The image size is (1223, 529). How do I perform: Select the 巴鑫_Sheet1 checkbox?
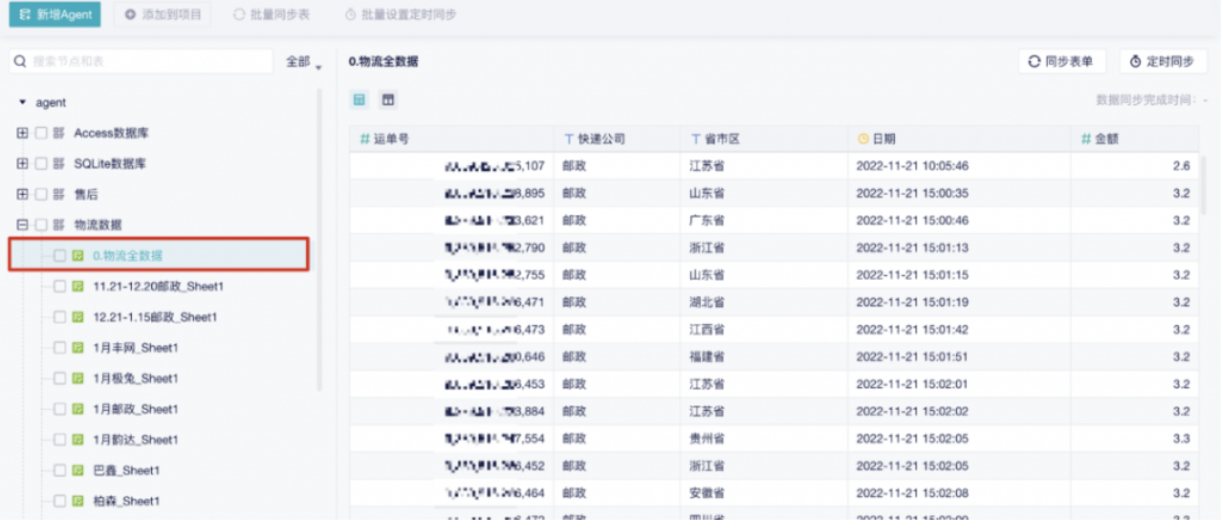[x=59, y=471]
